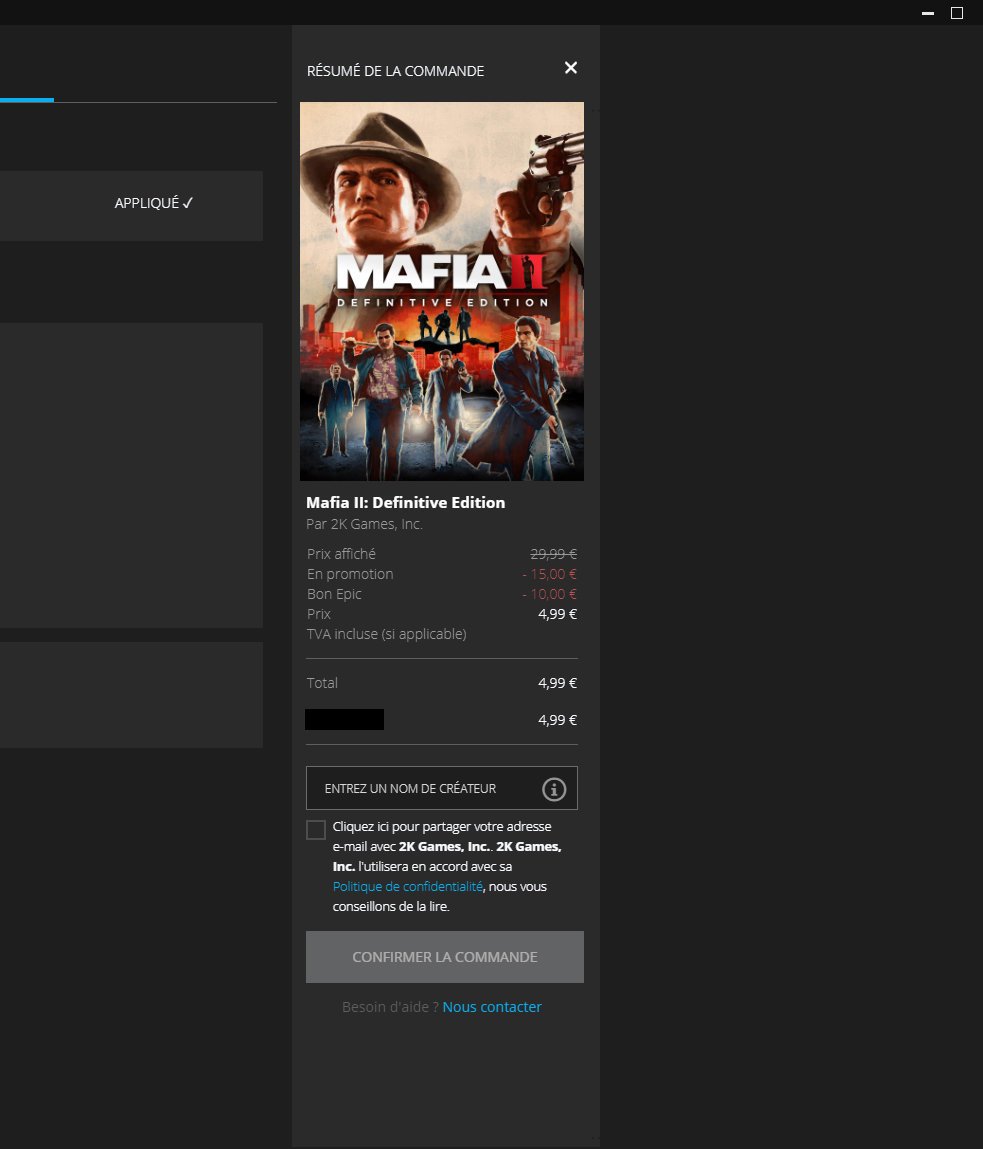Minimize the Epic Games window
Image resolution: width=983 pixels, height=1149 pixels.
(928, 13)
